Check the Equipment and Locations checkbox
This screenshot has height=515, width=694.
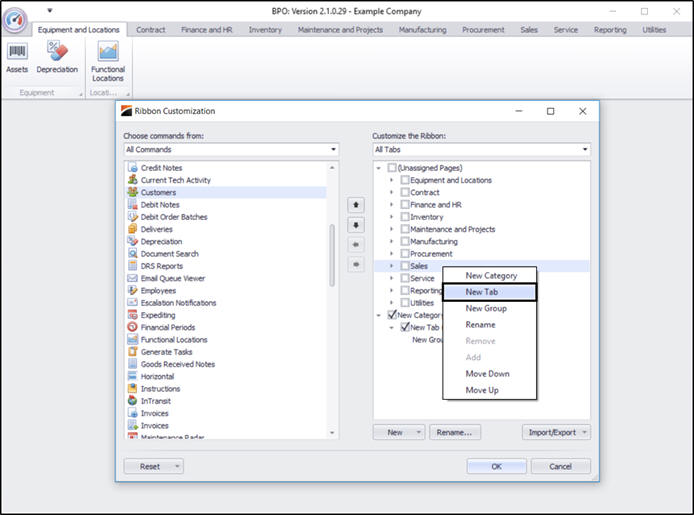(x=405, y=180)
